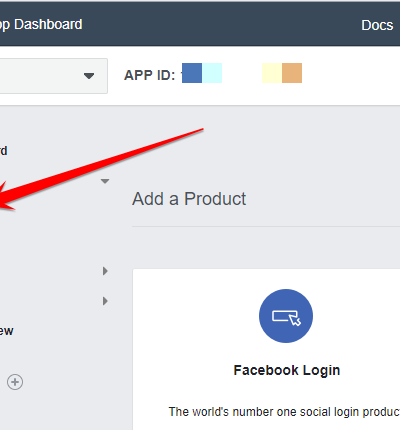Click the social login product description text
This screenshot has width=400, height=430.
284,412
